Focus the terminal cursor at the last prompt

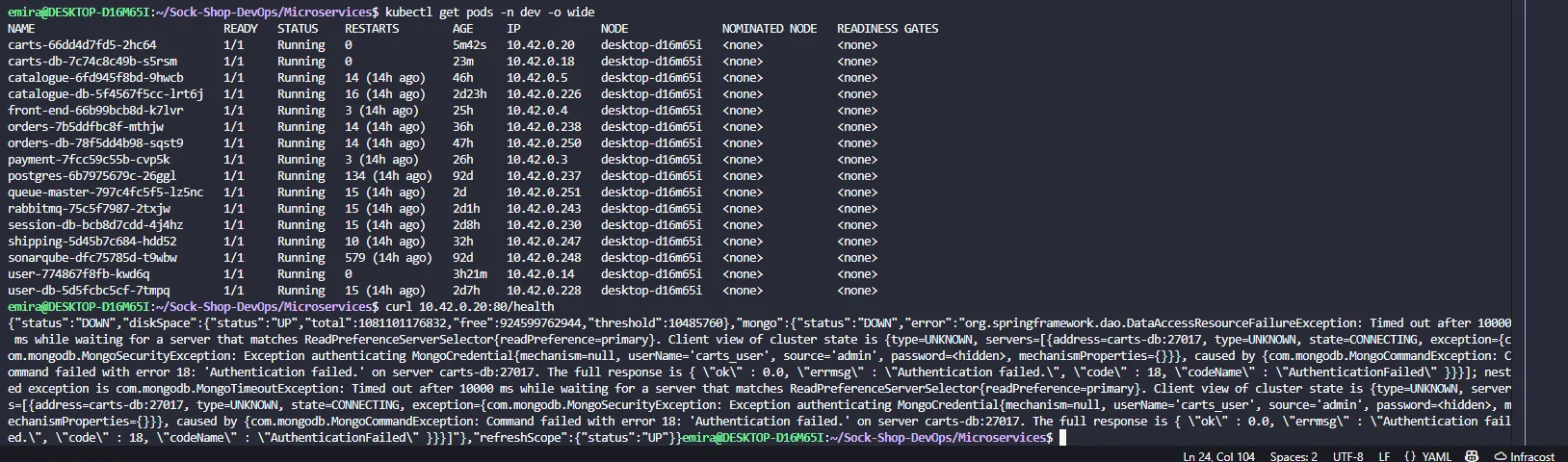click(1062, 438)
